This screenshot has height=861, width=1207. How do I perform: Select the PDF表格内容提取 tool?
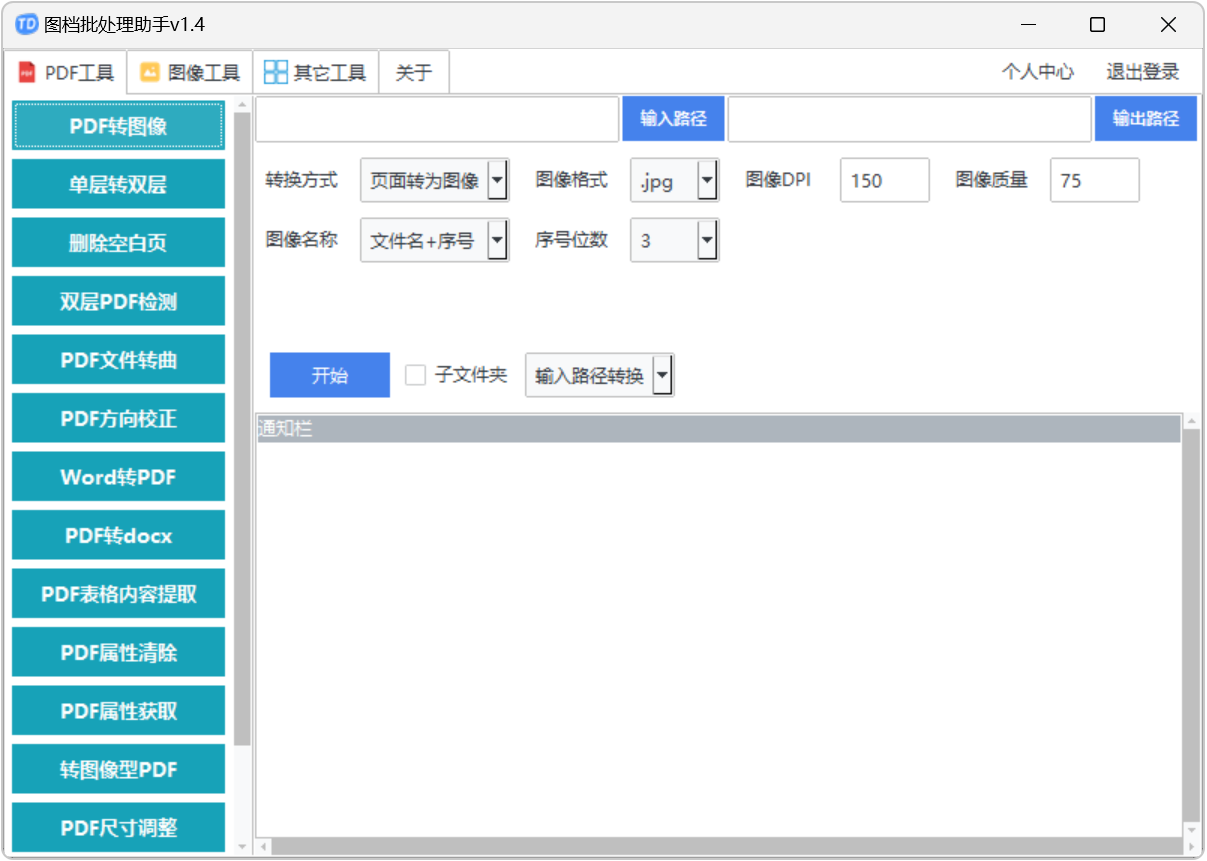click(118, 594)
